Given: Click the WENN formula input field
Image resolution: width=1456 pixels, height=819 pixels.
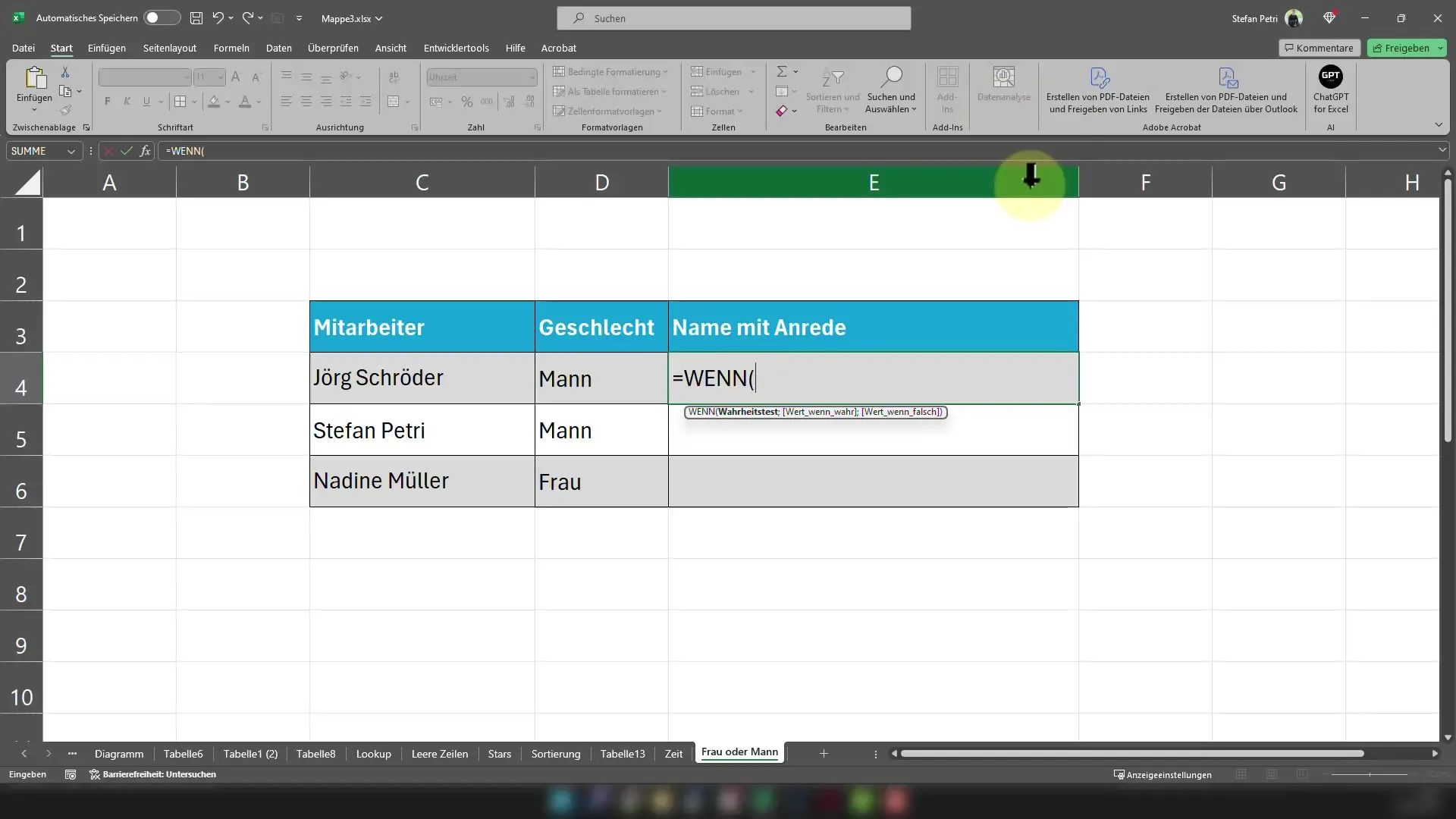Looking at the screenshot, I should (x=871, y=378).
